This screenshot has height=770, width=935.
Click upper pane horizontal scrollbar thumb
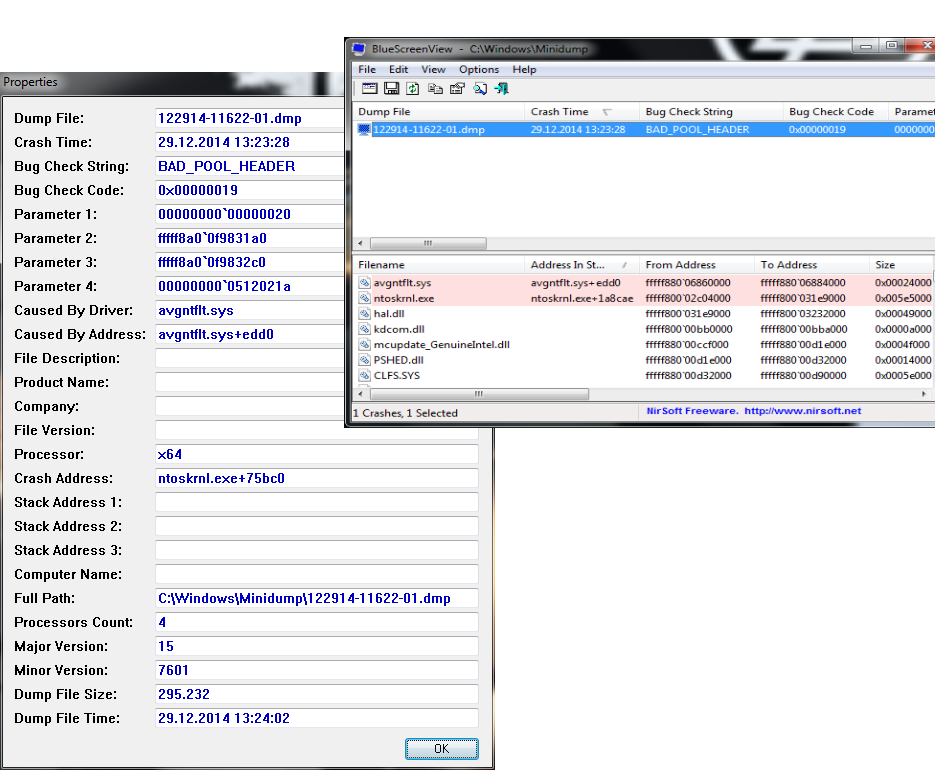(x=428, y=243)
